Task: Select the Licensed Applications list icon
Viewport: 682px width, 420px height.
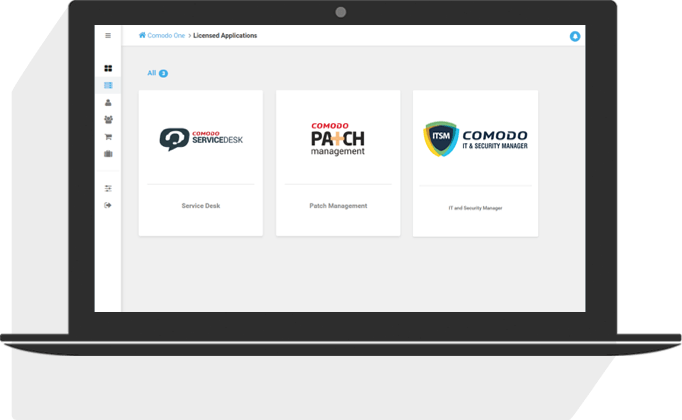Action: [x=108, y=85]
